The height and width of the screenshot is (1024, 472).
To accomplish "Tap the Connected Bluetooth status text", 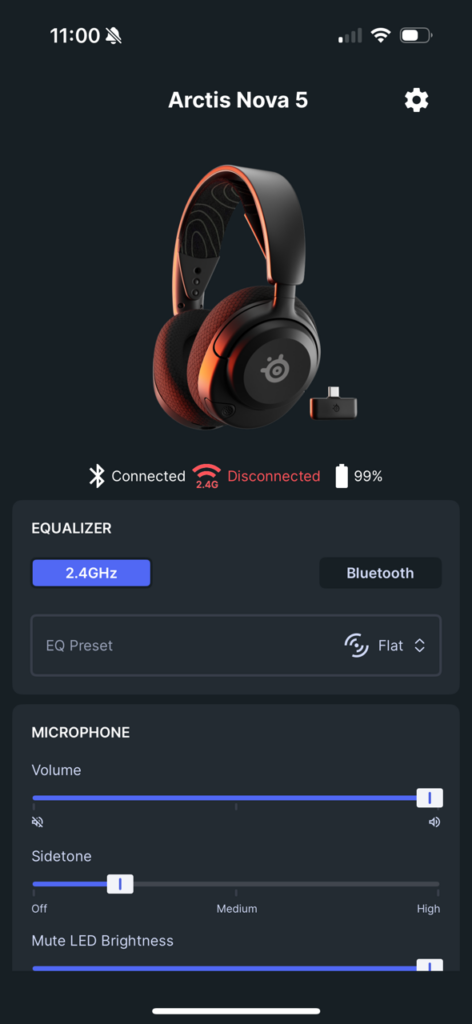I will (x=148, y=476).
